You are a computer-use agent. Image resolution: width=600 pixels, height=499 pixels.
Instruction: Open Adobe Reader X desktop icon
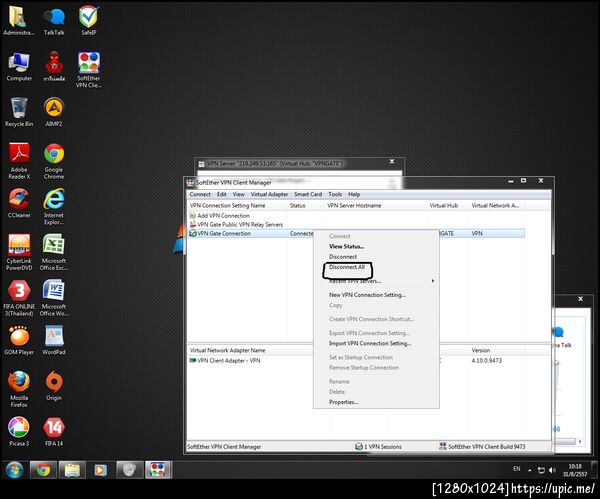point(19,161)
